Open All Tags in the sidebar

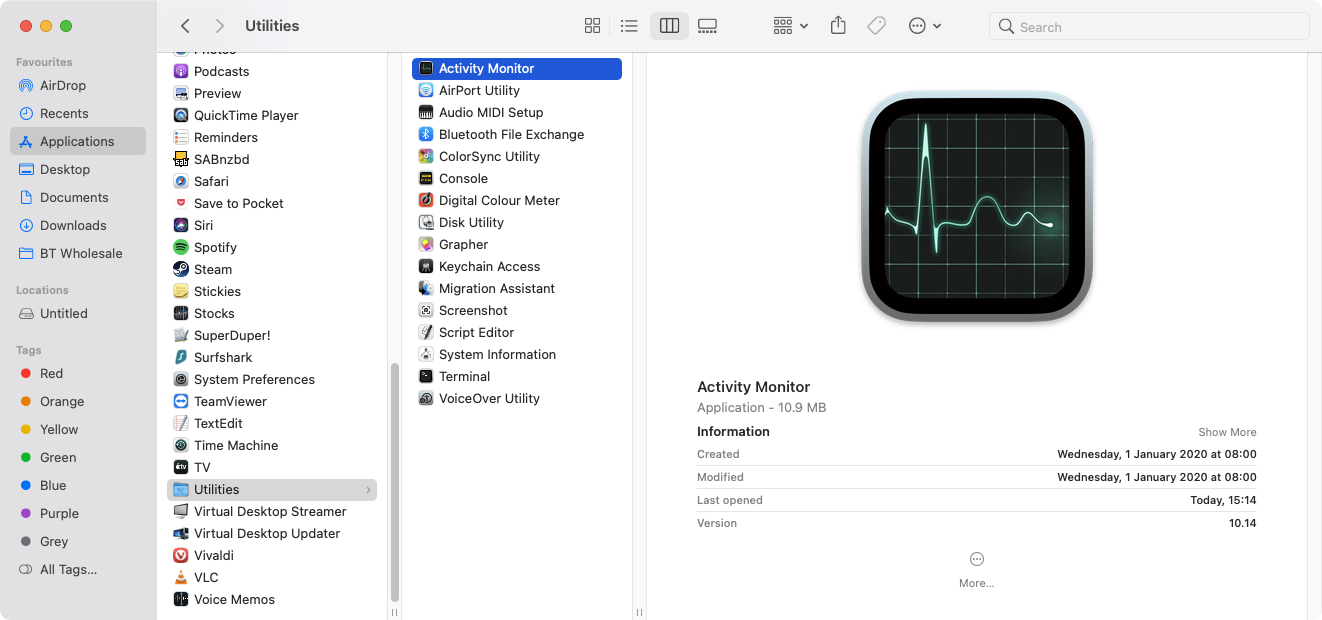tap(78, 569)
